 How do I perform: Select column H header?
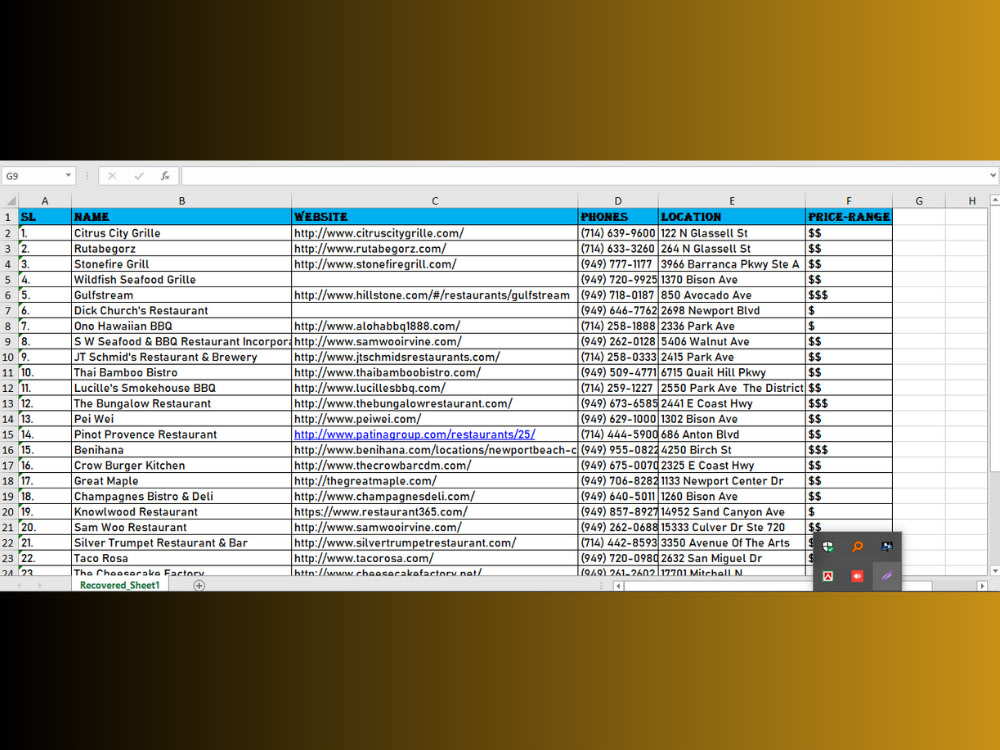coord(971,201)
